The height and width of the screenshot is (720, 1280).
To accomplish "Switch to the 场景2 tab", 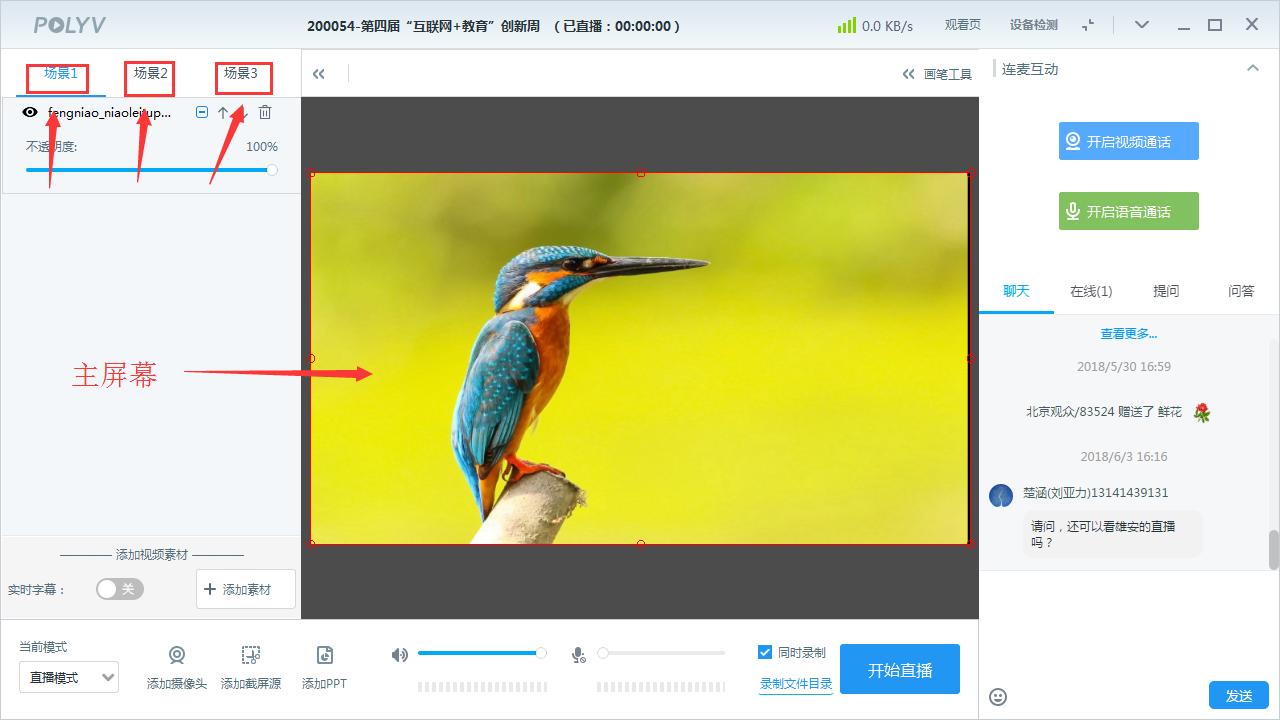I will pos(151,73).
